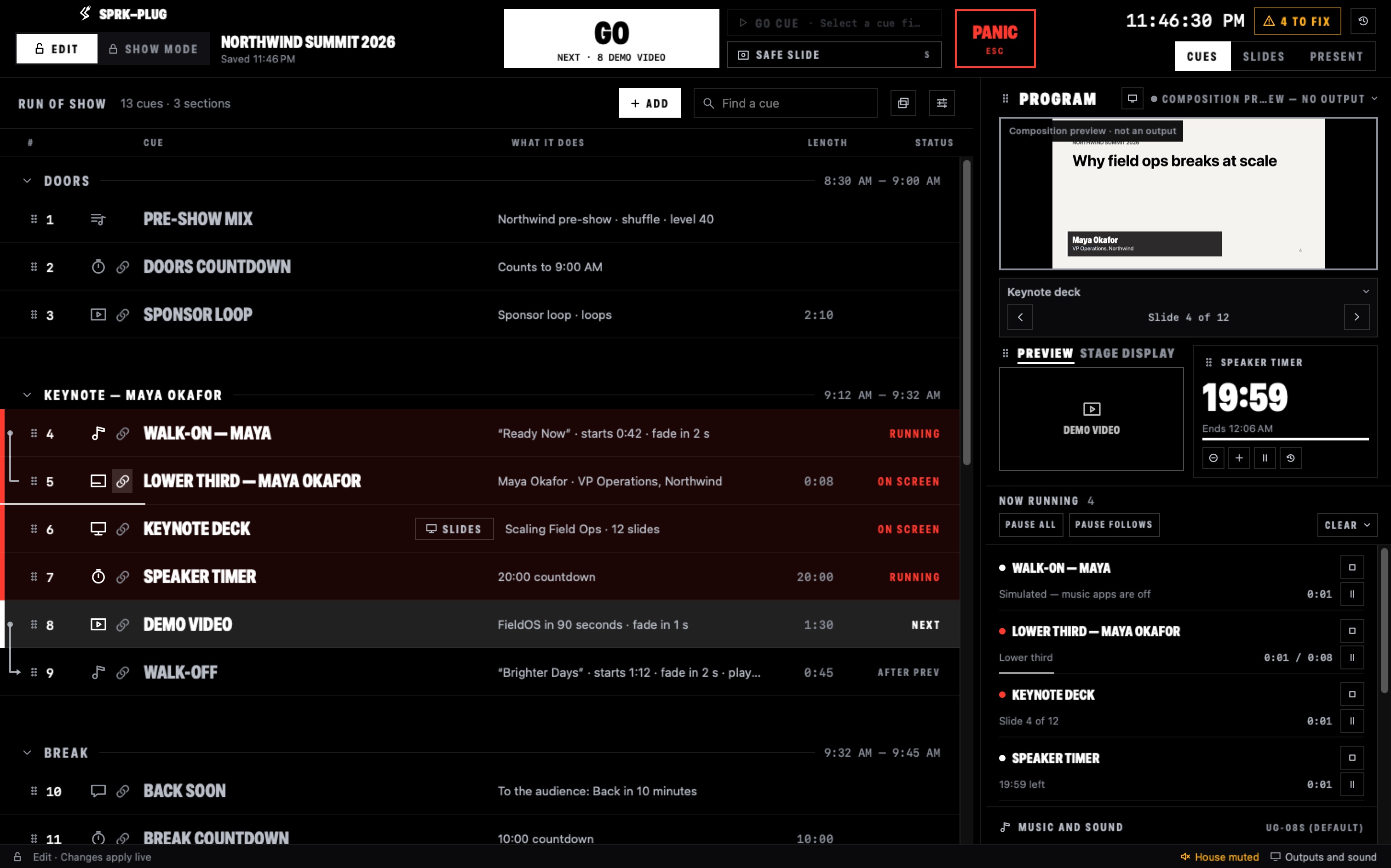Focus the Find a cue search field
This screenshot has width=1391, height=868.
point(785,103)
